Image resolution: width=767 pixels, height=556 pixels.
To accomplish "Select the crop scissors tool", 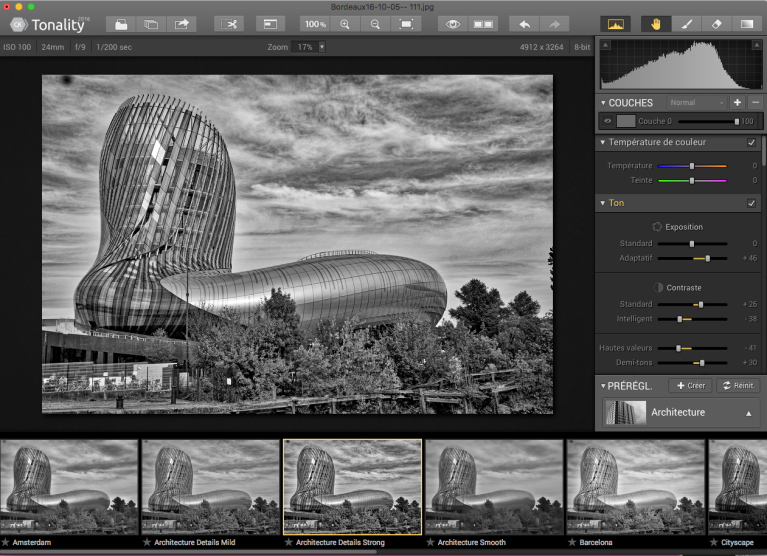I will point(229,23).
